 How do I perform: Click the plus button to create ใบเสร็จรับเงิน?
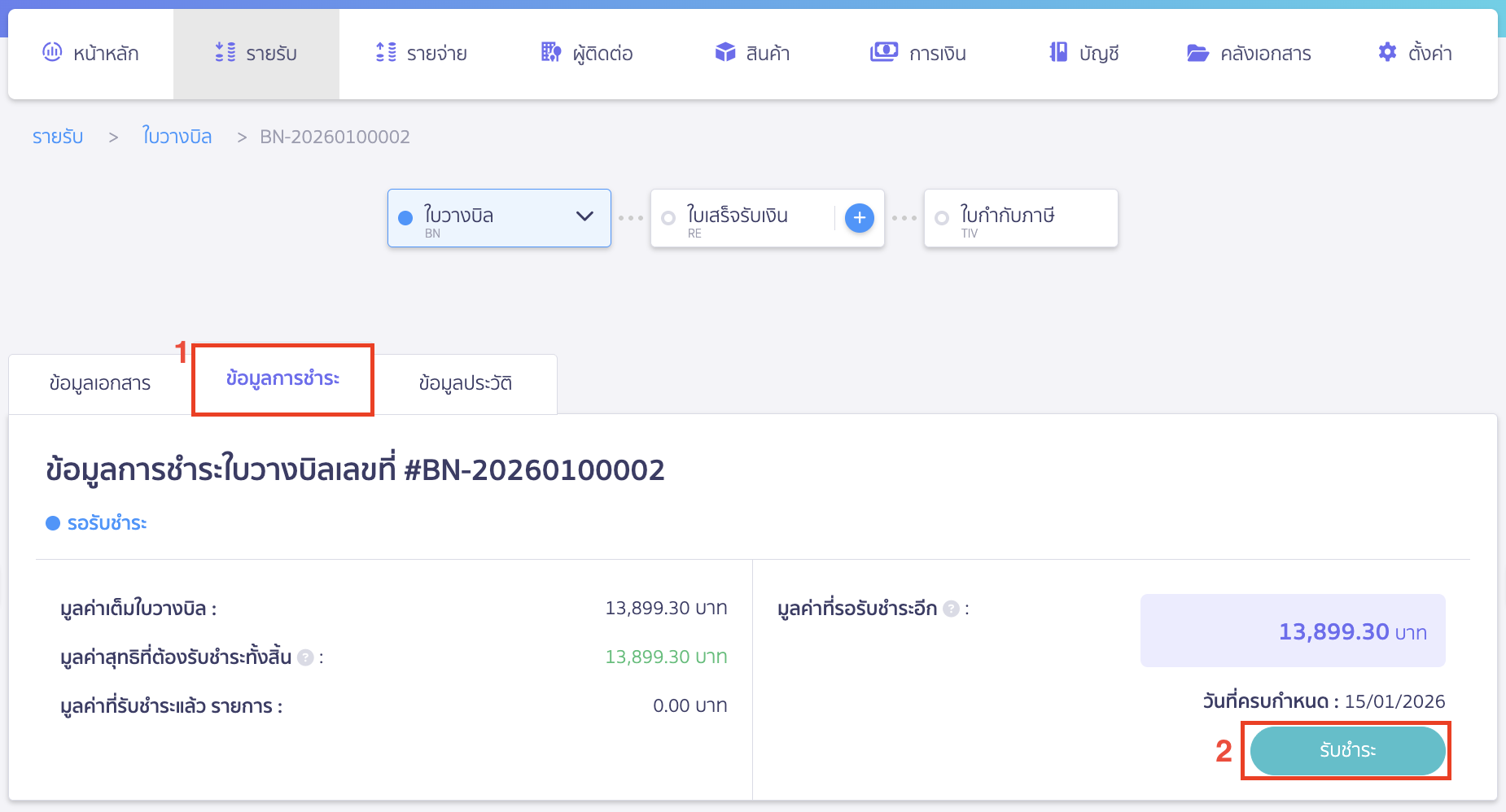click(x=859, y=217)
